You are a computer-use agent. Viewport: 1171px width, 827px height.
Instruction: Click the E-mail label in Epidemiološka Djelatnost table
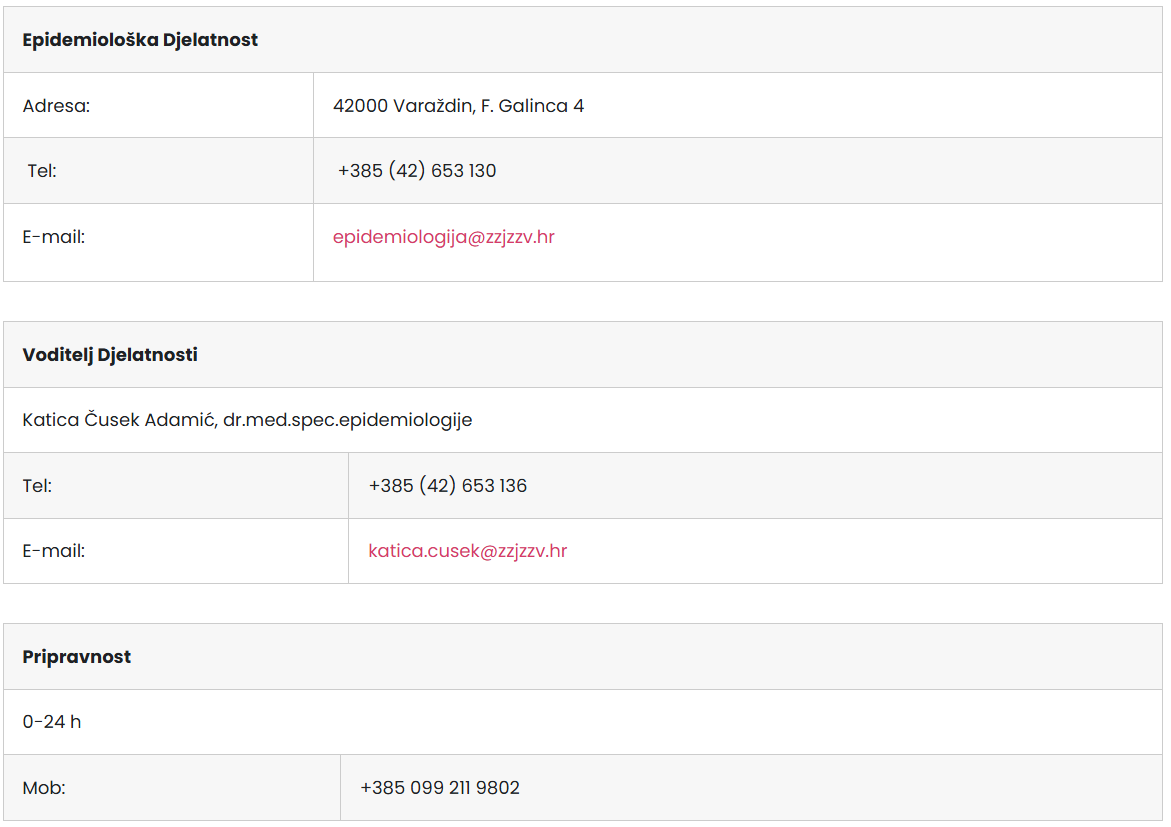click(53, 238)
